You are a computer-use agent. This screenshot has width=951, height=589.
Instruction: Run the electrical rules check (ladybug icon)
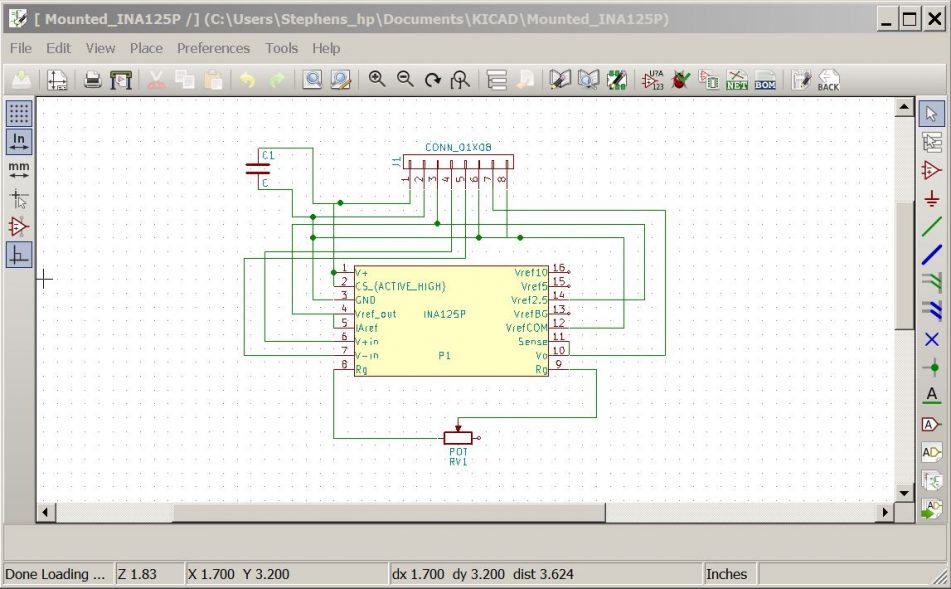pos(682,79)
